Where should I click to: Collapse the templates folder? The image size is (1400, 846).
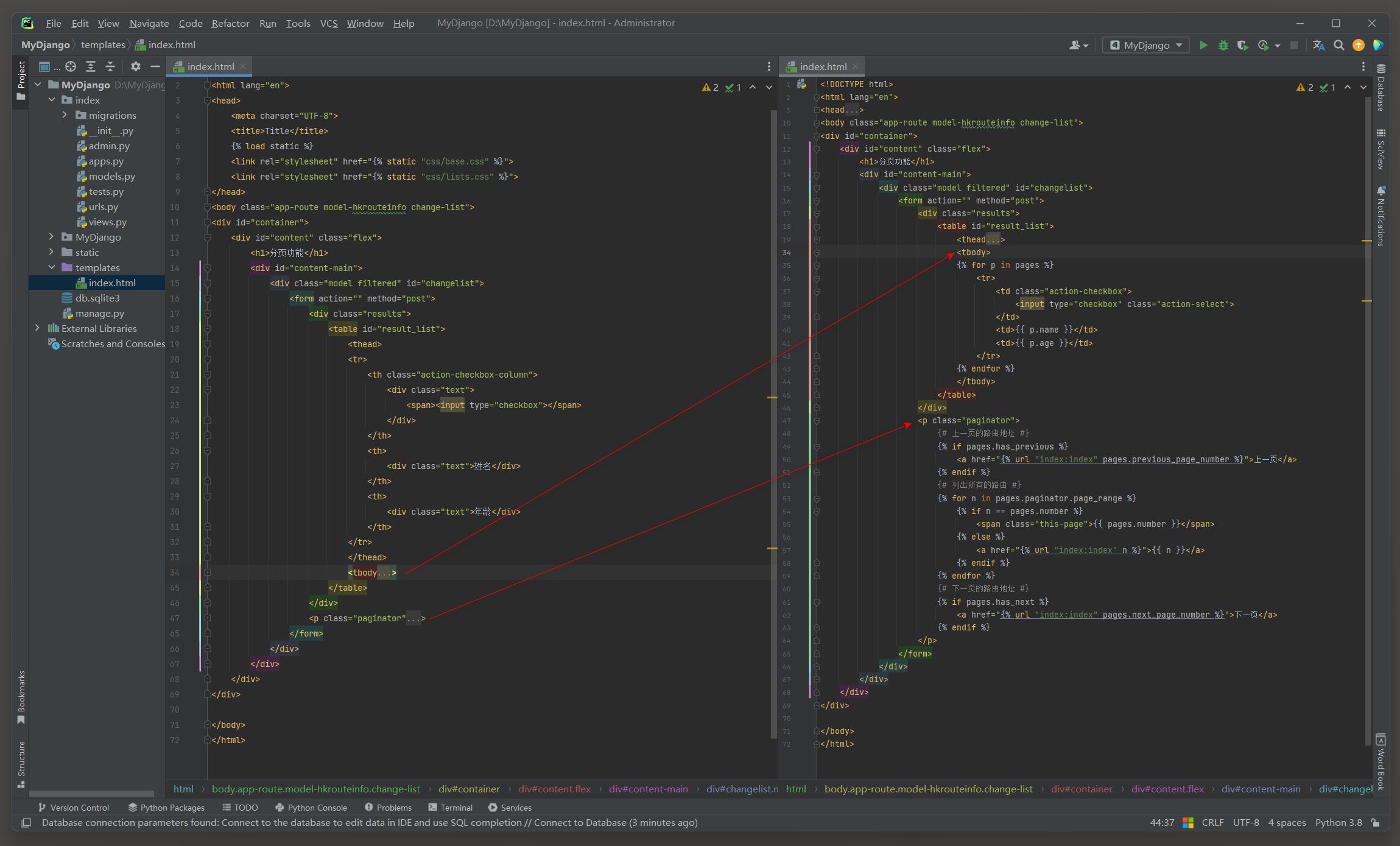point(52,267)
